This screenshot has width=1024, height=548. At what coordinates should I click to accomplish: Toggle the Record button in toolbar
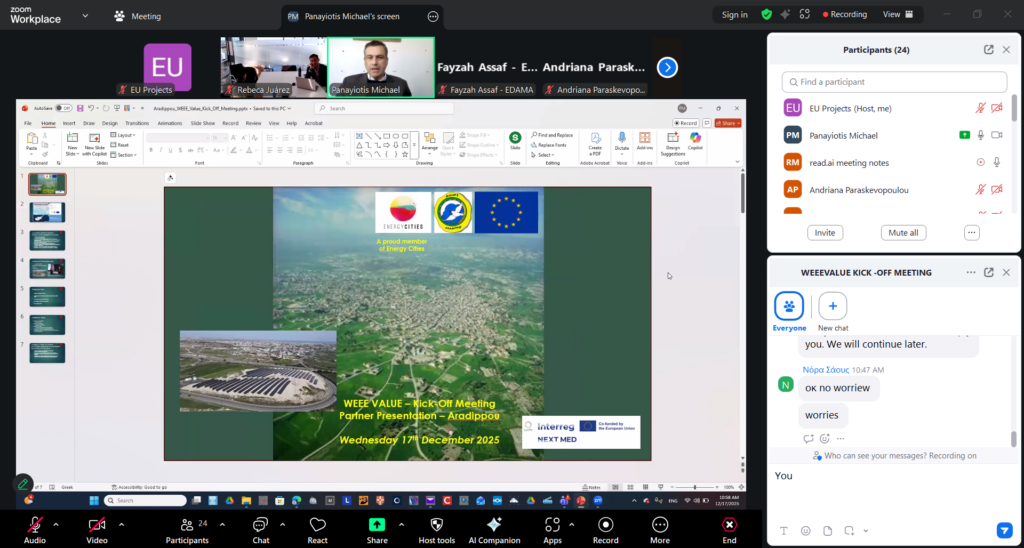point(605,525)
